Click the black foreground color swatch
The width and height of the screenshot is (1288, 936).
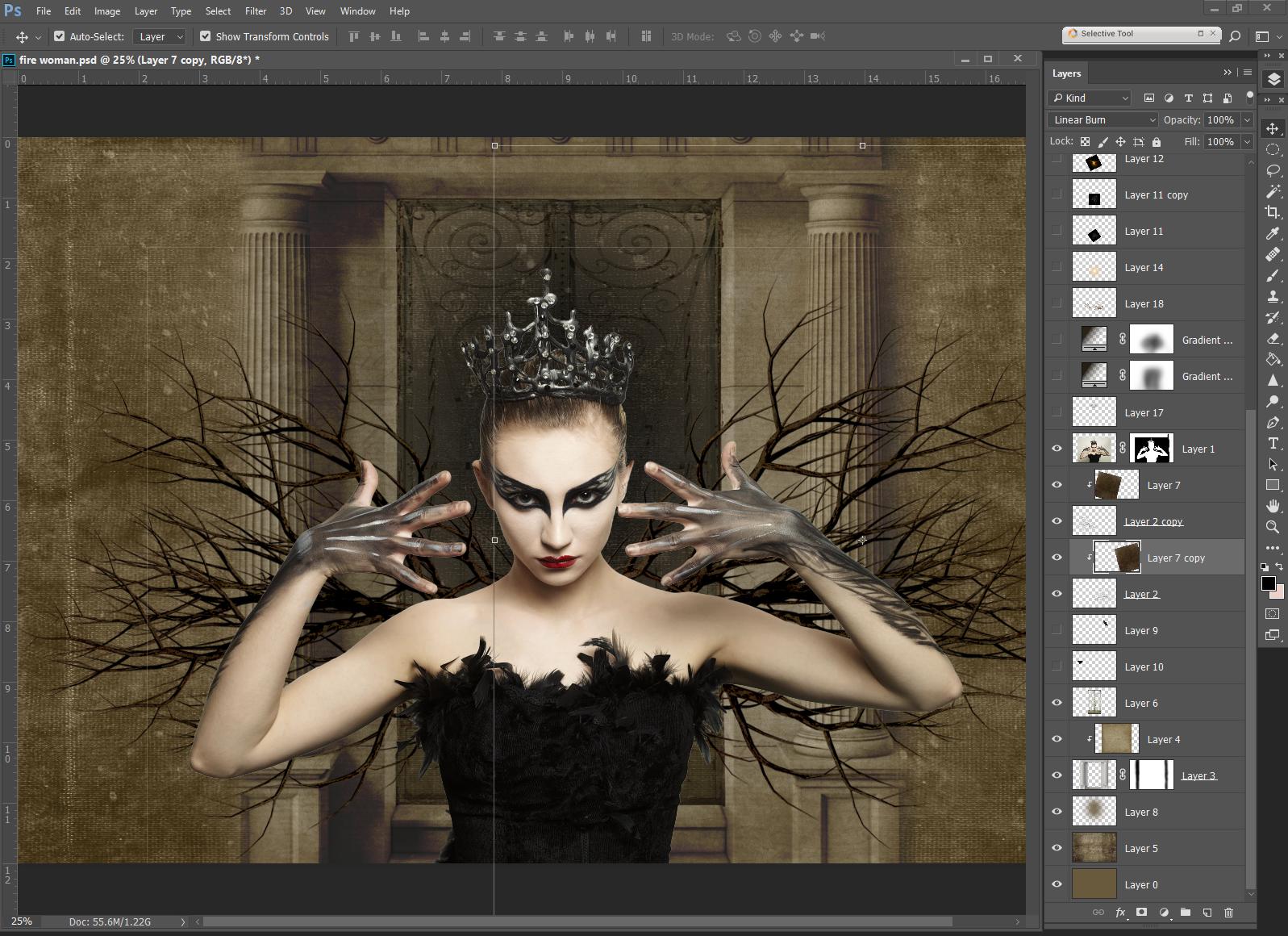point(1268,583)
